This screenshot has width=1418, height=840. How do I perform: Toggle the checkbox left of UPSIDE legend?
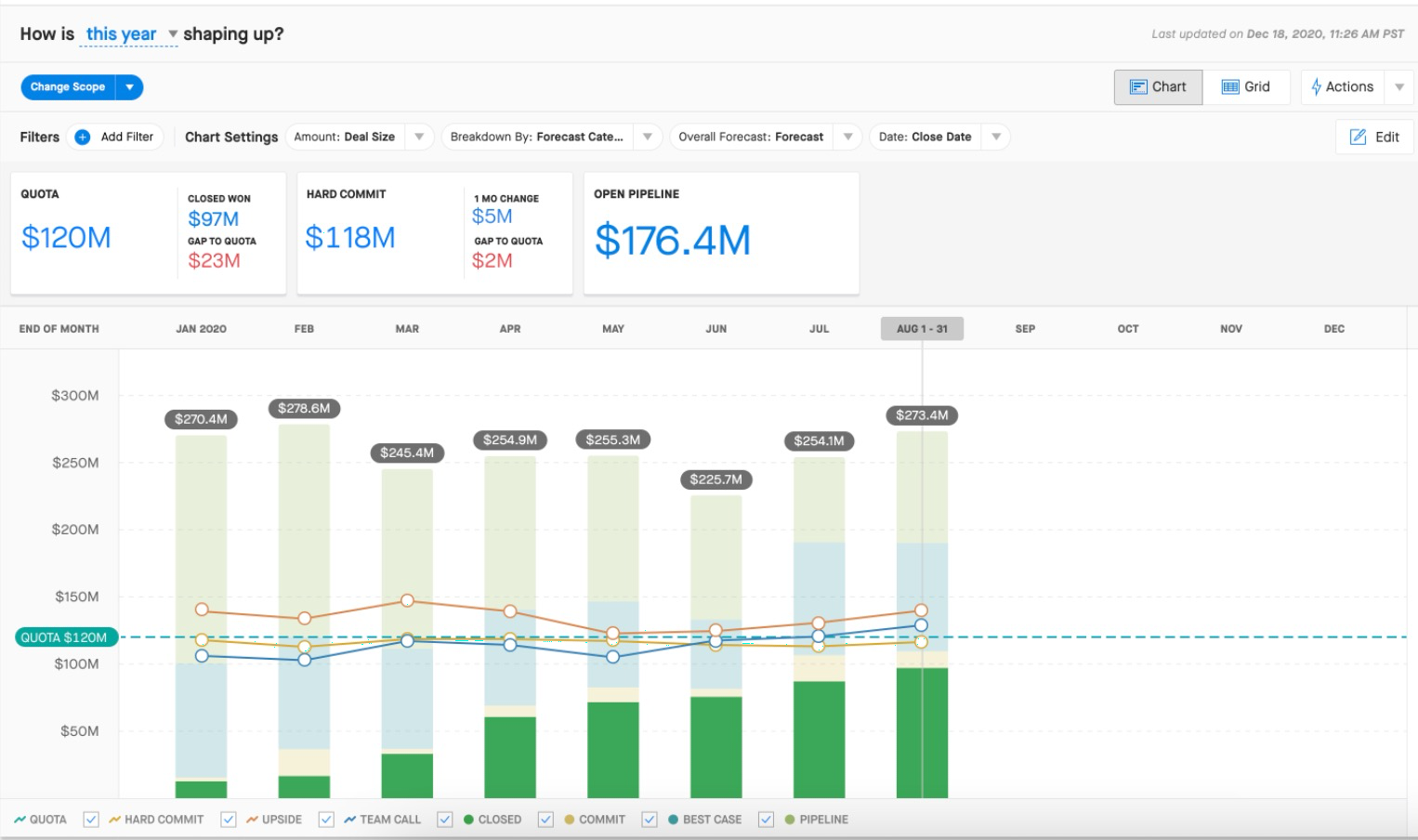(228, 820)
